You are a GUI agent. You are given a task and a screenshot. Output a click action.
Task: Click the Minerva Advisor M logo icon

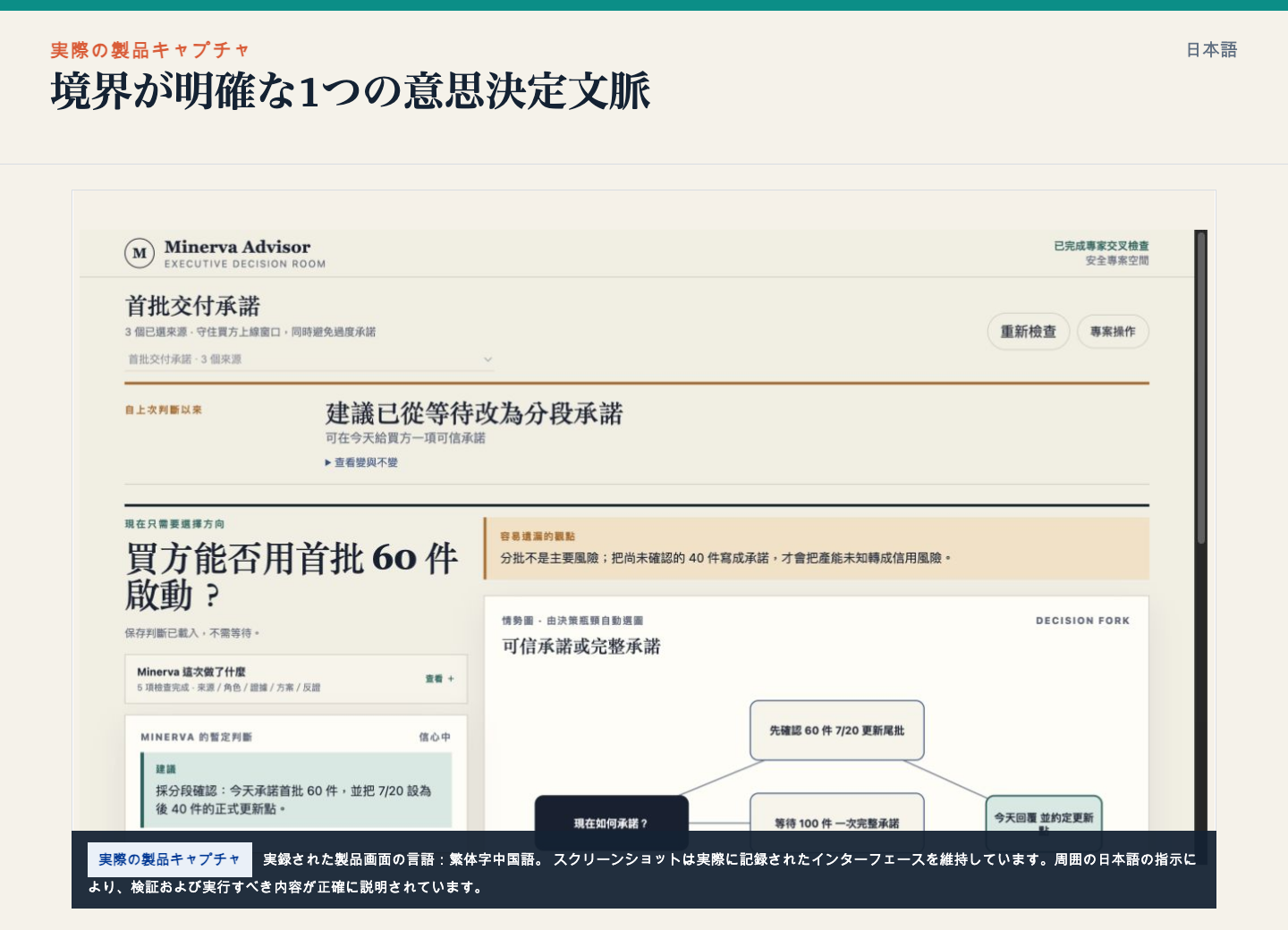click(x=140, y=253)
